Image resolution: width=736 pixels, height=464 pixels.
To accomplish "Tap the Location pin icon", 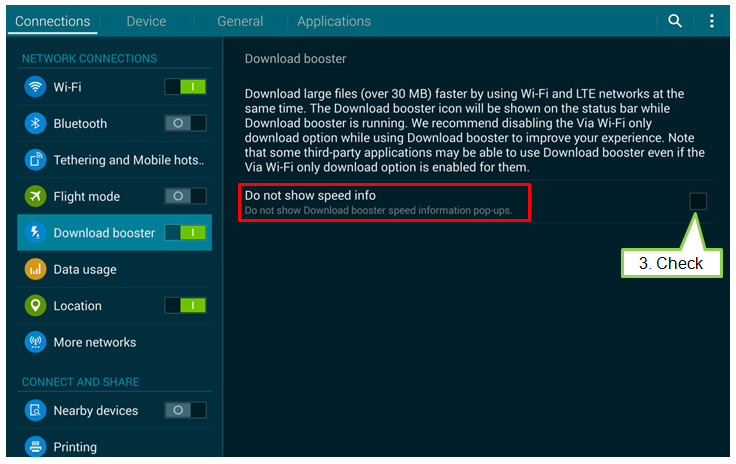I will 35,305.
